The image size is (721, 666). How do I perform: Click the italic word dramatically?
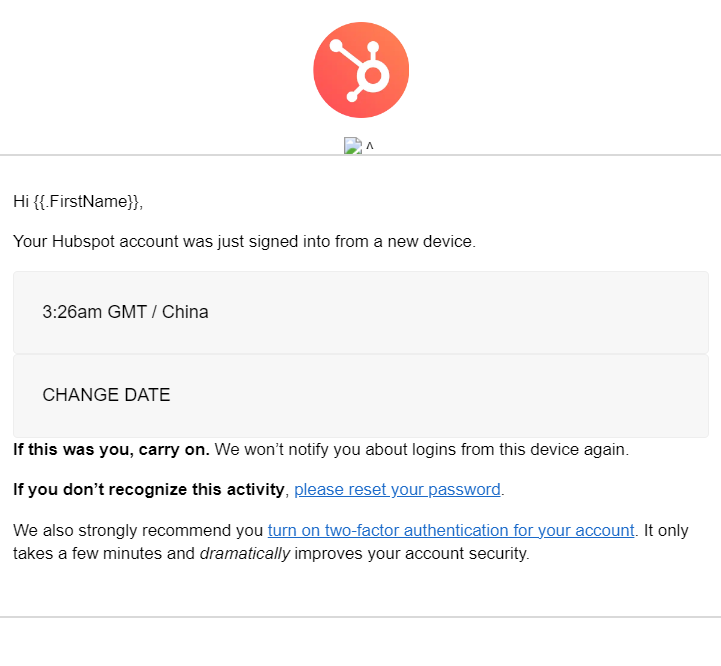click(x=245, y=553)
